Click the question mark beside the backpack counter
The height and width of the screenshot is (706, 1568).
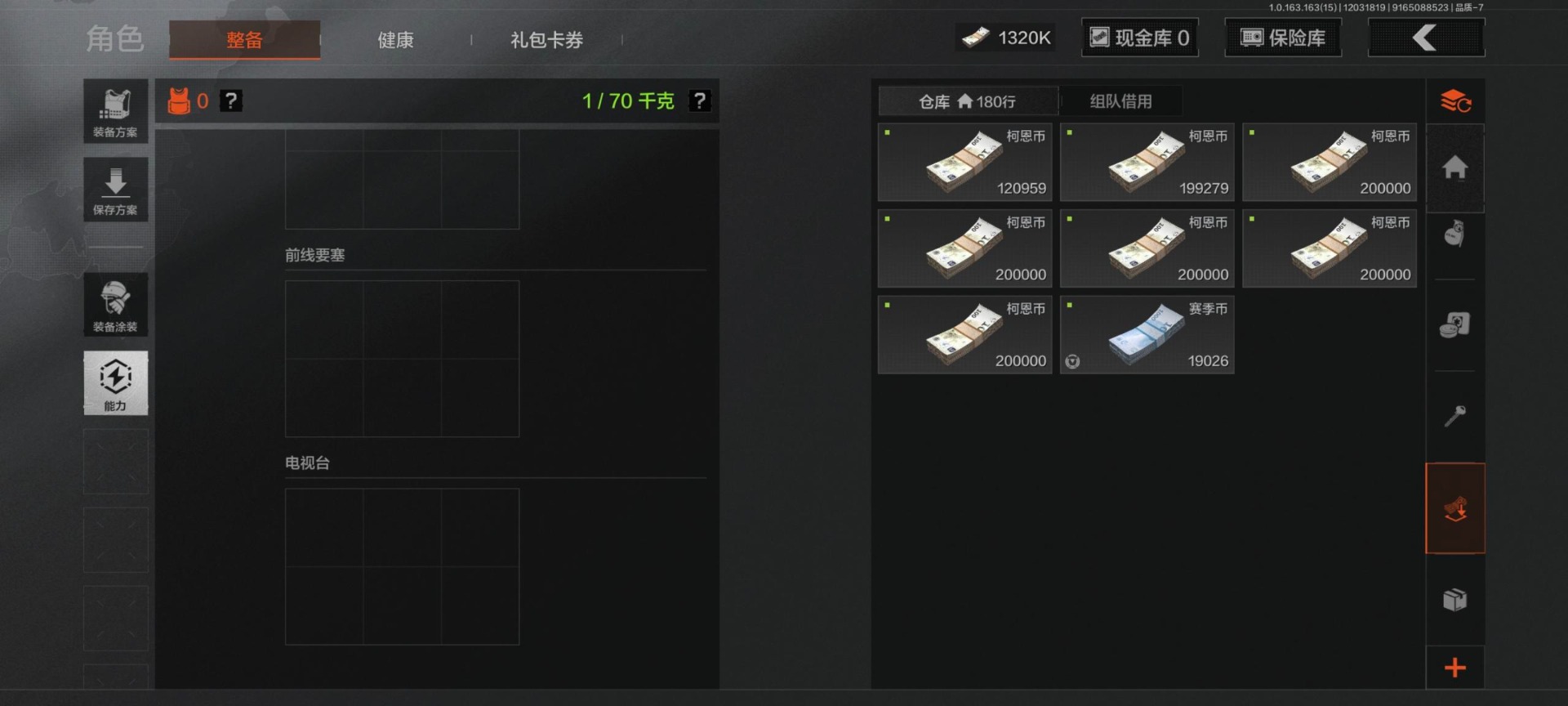point(231,101)
